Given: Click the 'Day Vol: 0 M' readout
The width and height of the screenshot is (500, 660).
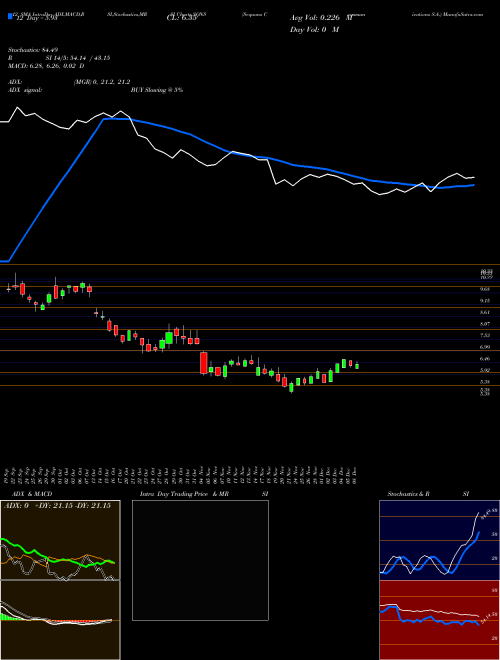Looking at the screenshot, I should pyautogui.click(x=314, y=30).
